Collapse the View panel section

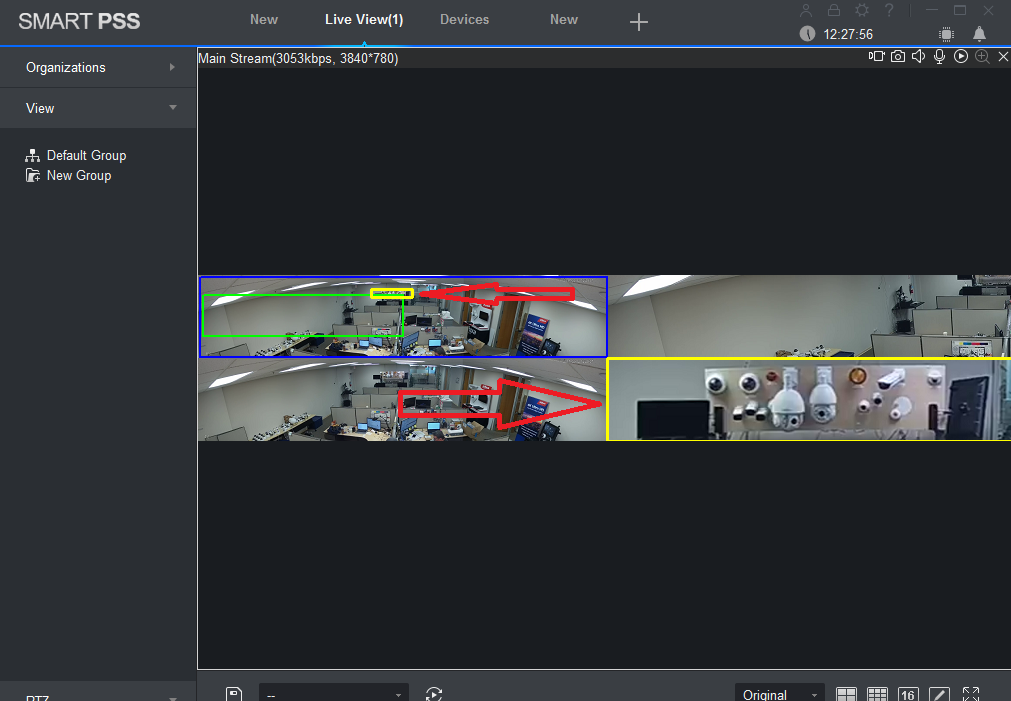coord(98,108)
